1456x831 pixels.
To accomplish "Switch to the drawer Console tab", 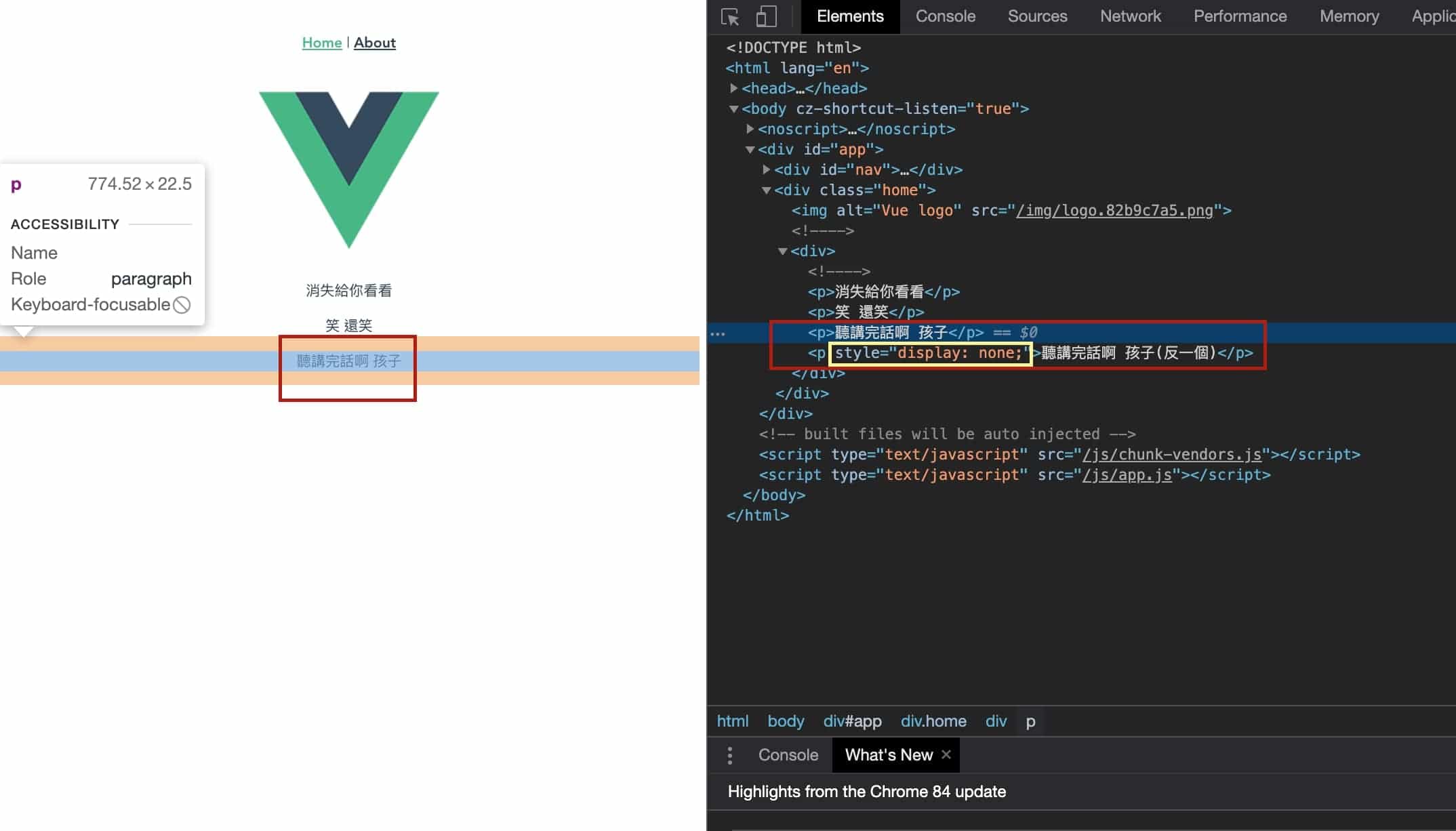I will coord(788,755).
